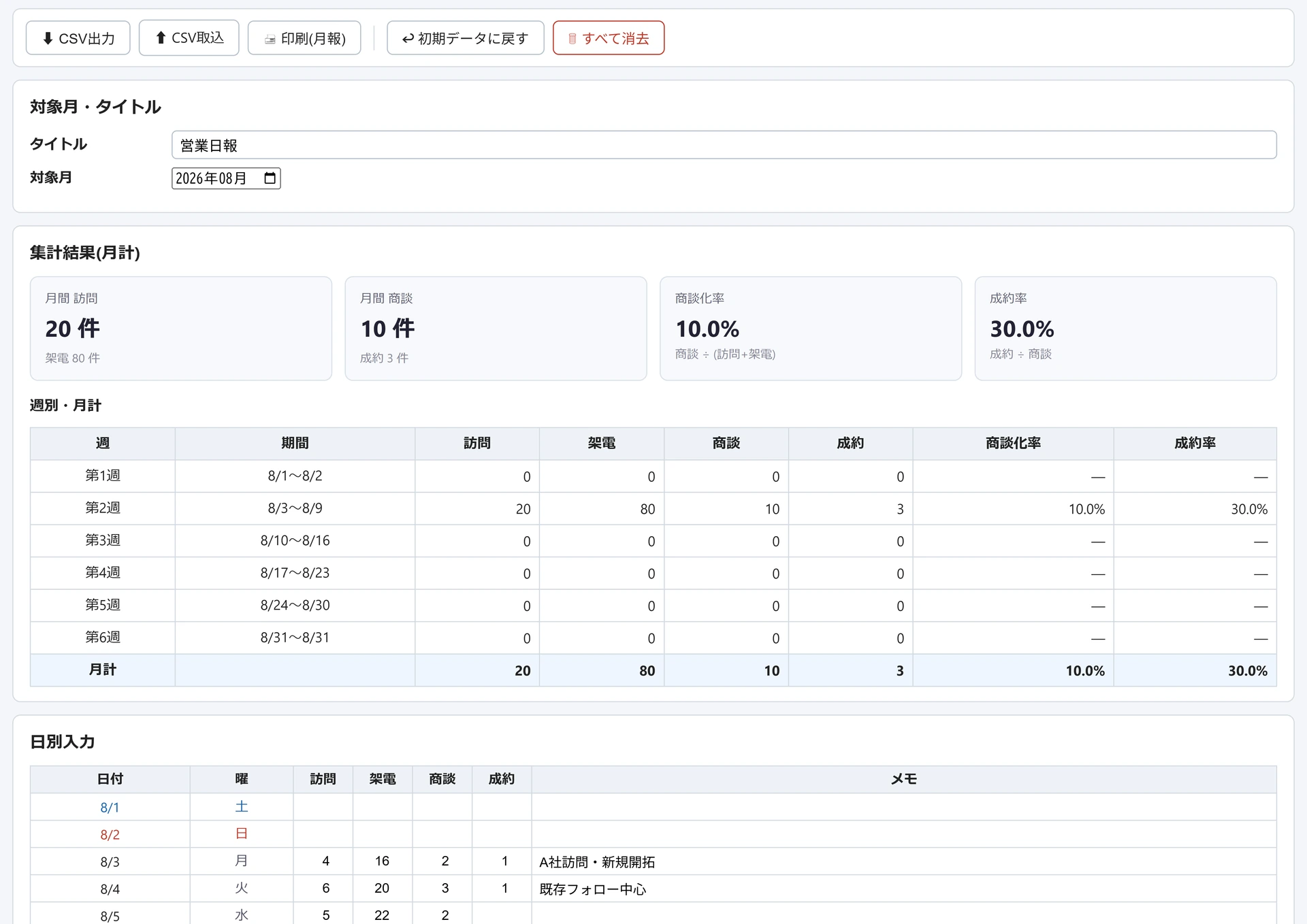Click the 日付 header in daily table
1307x924 pixels.
(110, 779)
